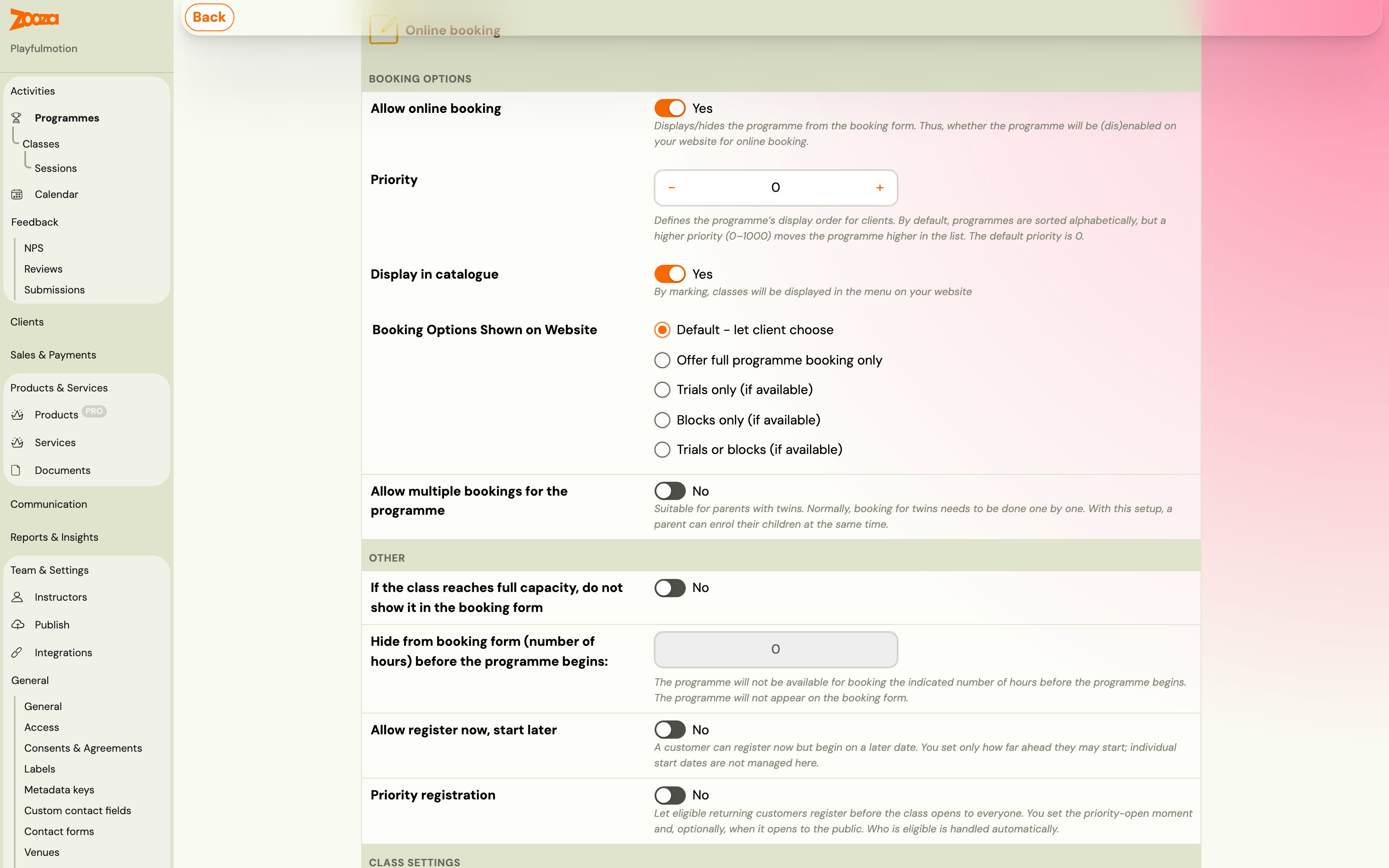This screenshot has width=1389, height=868.
Task: Decrease Priority with minus button
Action: [671, 188]
